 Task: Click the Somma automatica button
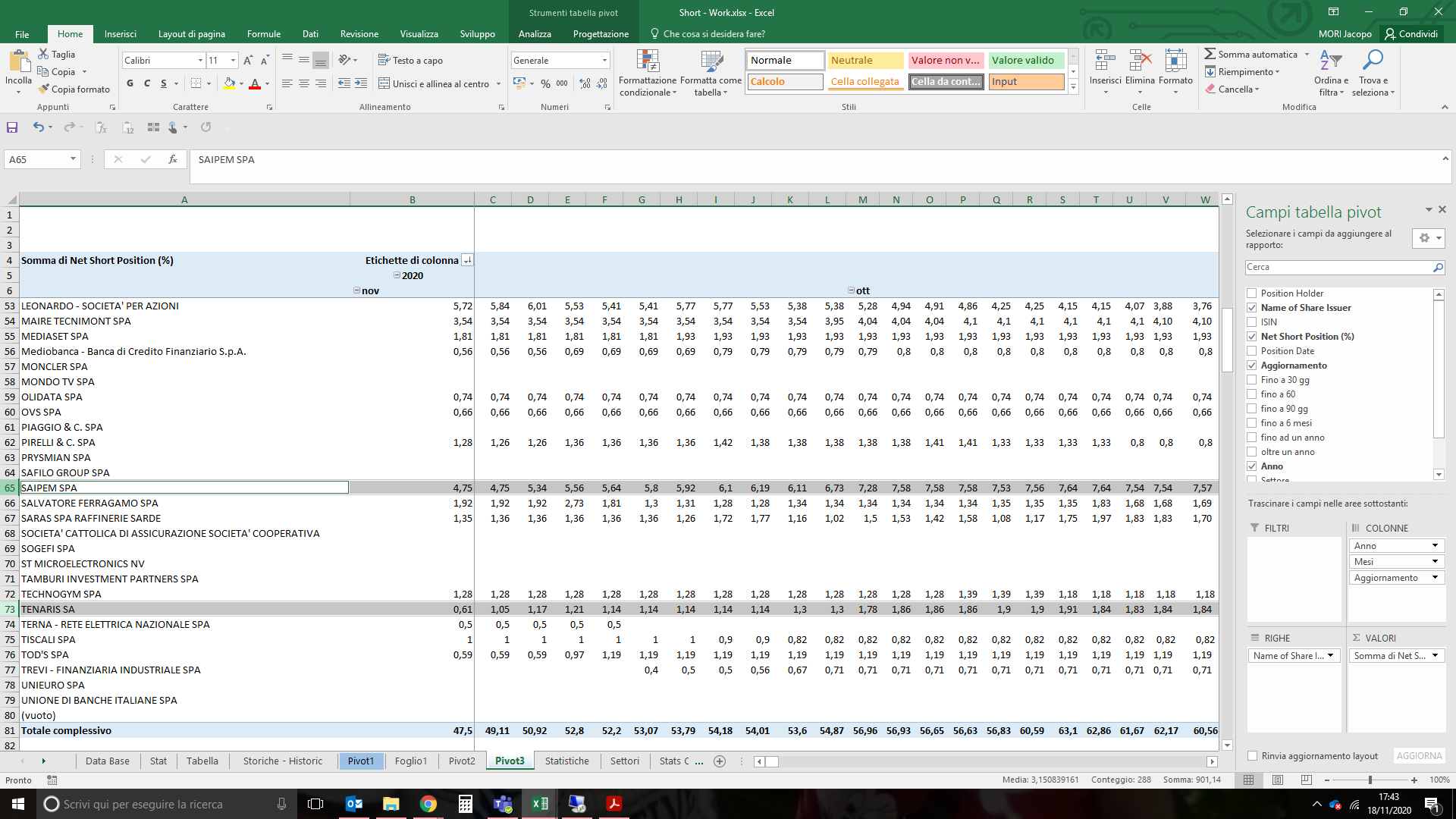[x=1251, y=55]
